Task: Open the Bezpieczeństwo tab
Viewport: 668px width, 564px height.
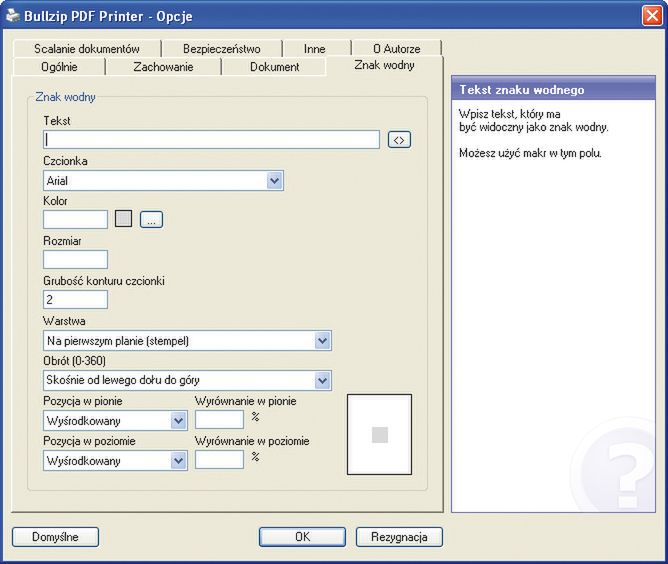Action: coord(222,49)
